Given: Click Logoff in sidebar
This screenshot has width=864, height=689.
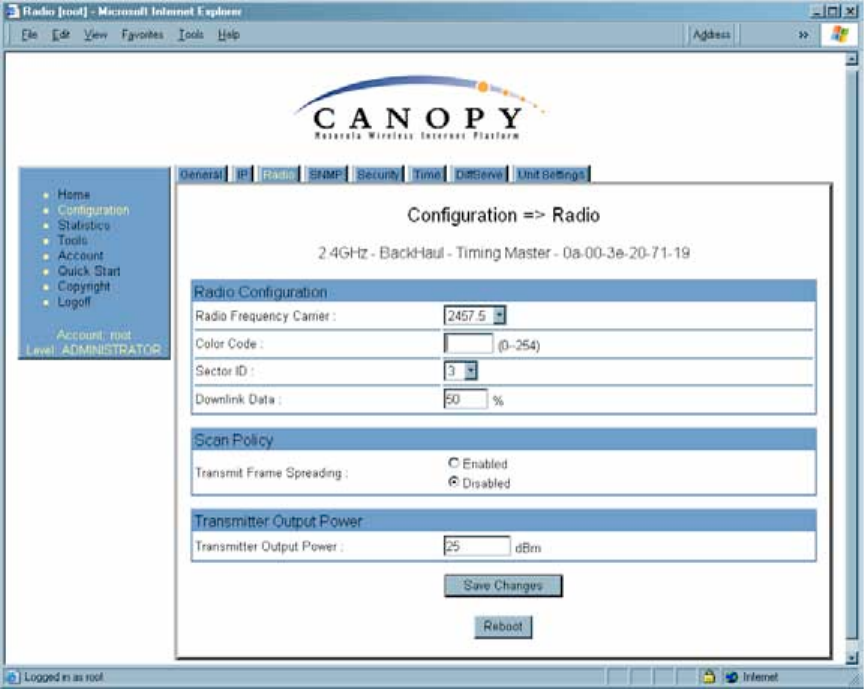Looking at the screenshot, I should coord(74,302).
